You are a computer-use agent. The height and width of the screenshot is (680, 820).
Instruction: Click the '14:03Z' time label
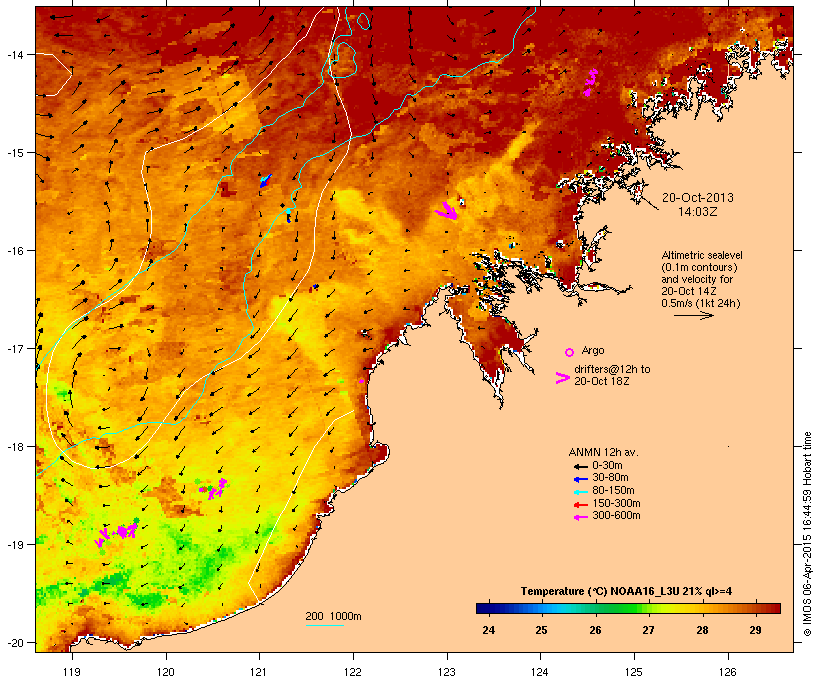(698, 212)
